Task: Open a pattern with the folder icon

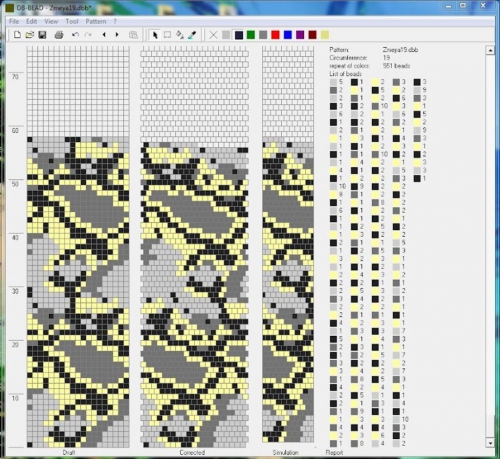Action: pyautogui.click(x=30, y=35)
